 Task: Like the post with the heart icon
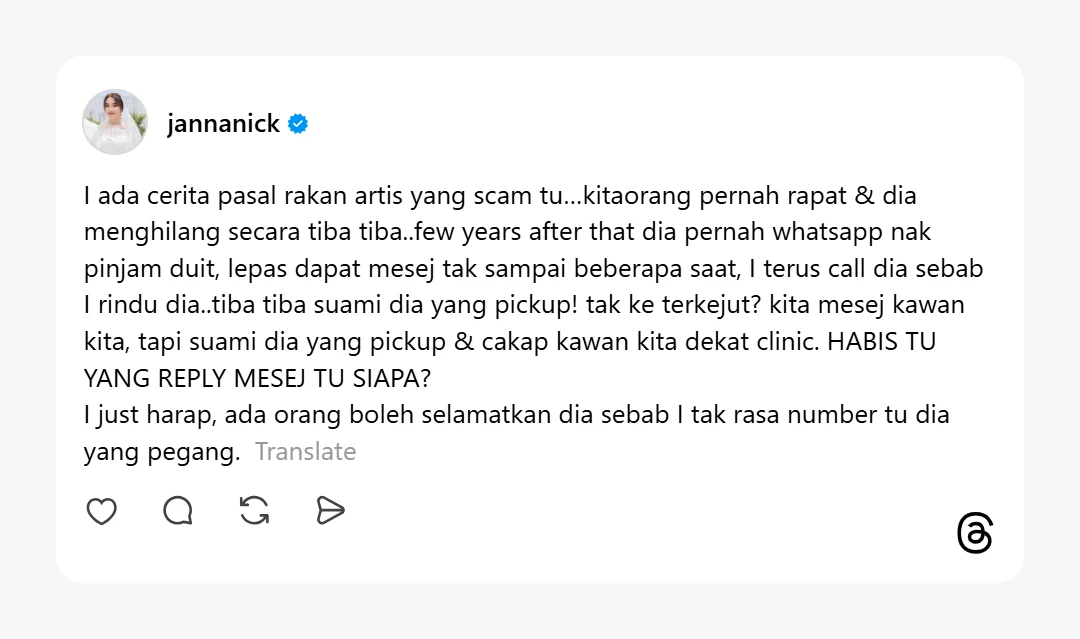102,511
